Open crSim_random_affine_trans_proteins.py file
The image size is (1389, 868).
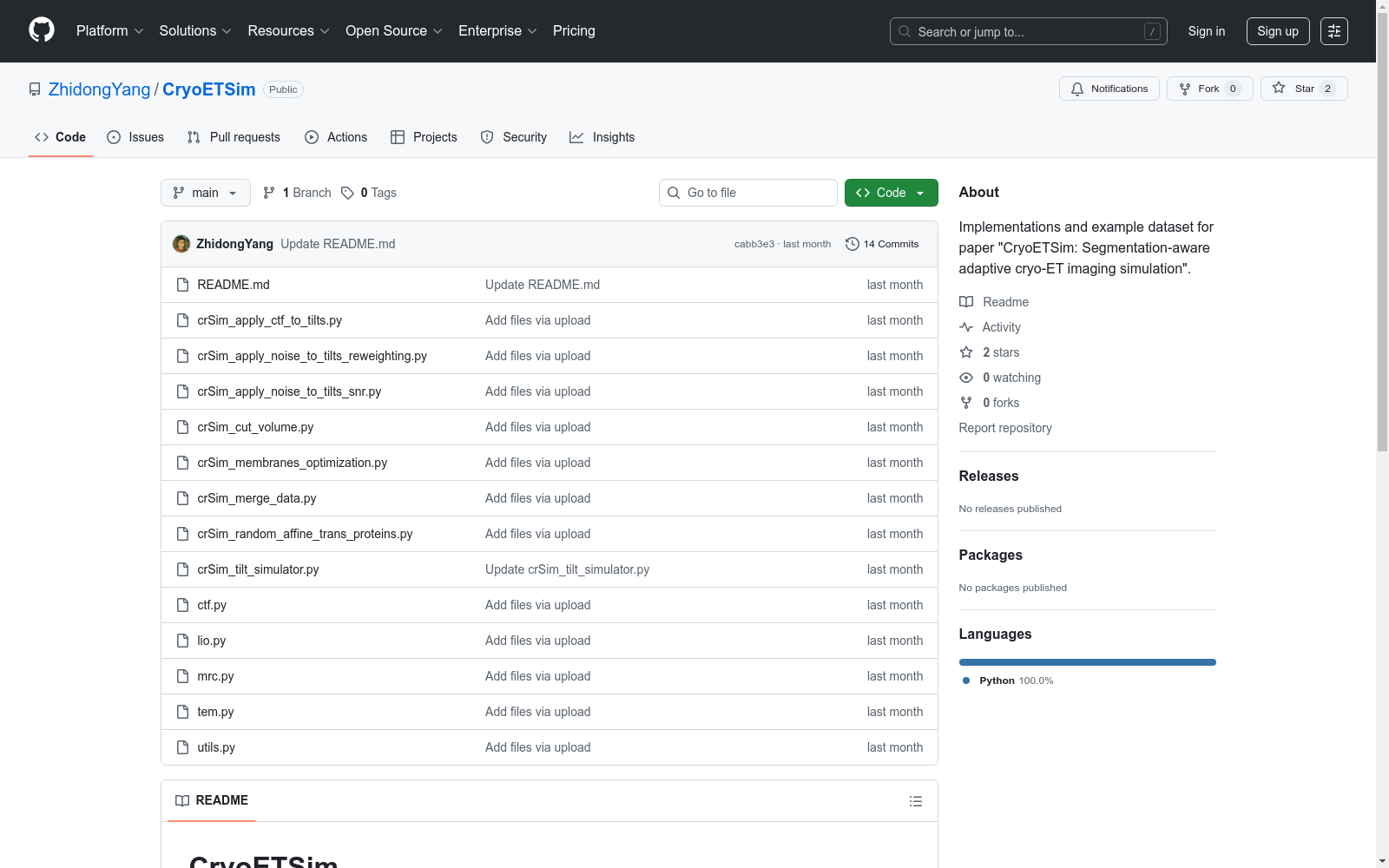305,534
